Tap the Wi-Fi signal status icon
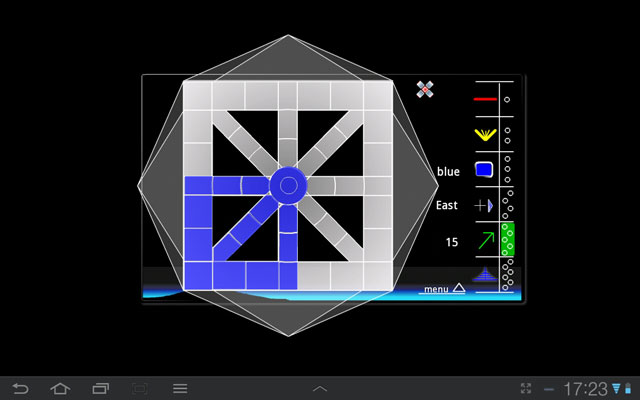640x400 pixels. 616,389
